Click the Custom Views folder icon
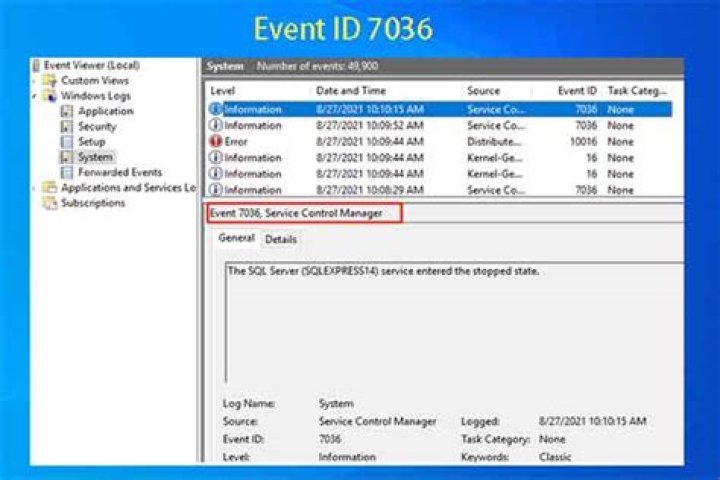The height and width of the screenshot is (480, 720). click(x=50, y=81)
